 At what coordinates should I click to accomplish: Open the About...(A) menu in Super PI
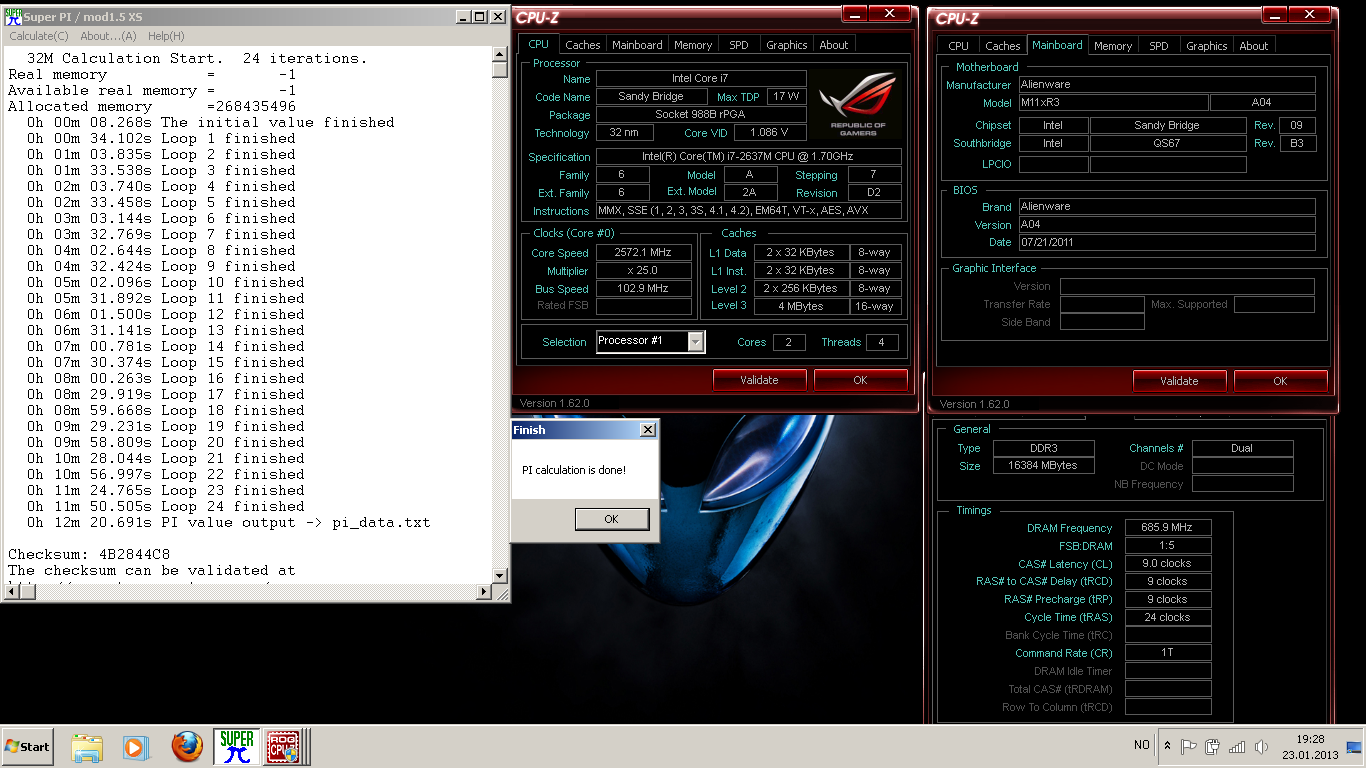click(x=108, y=36)
